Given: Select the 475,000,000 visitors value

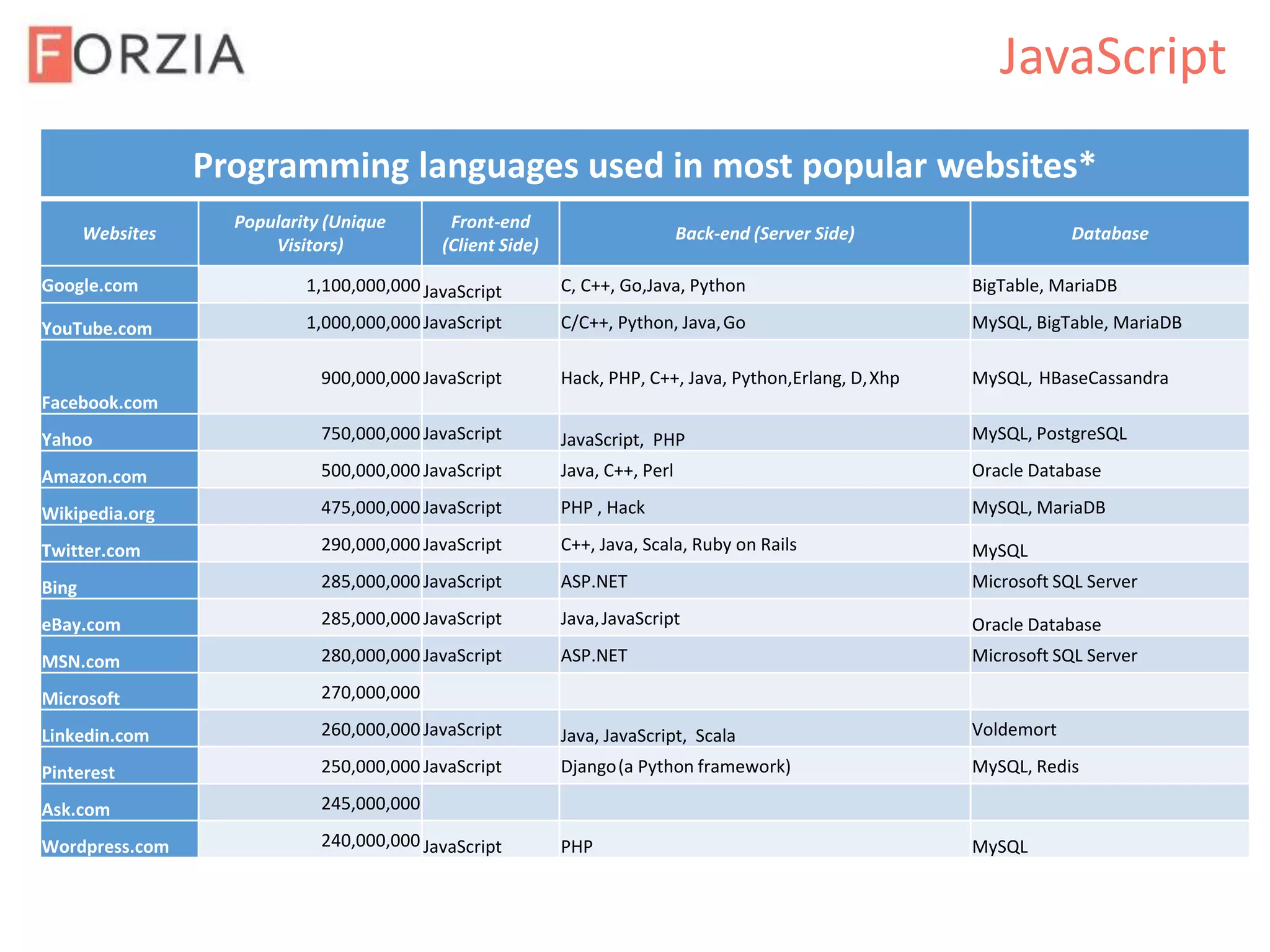Looking at the screenshot, I should pyautogui.click(x=371, y=508).
